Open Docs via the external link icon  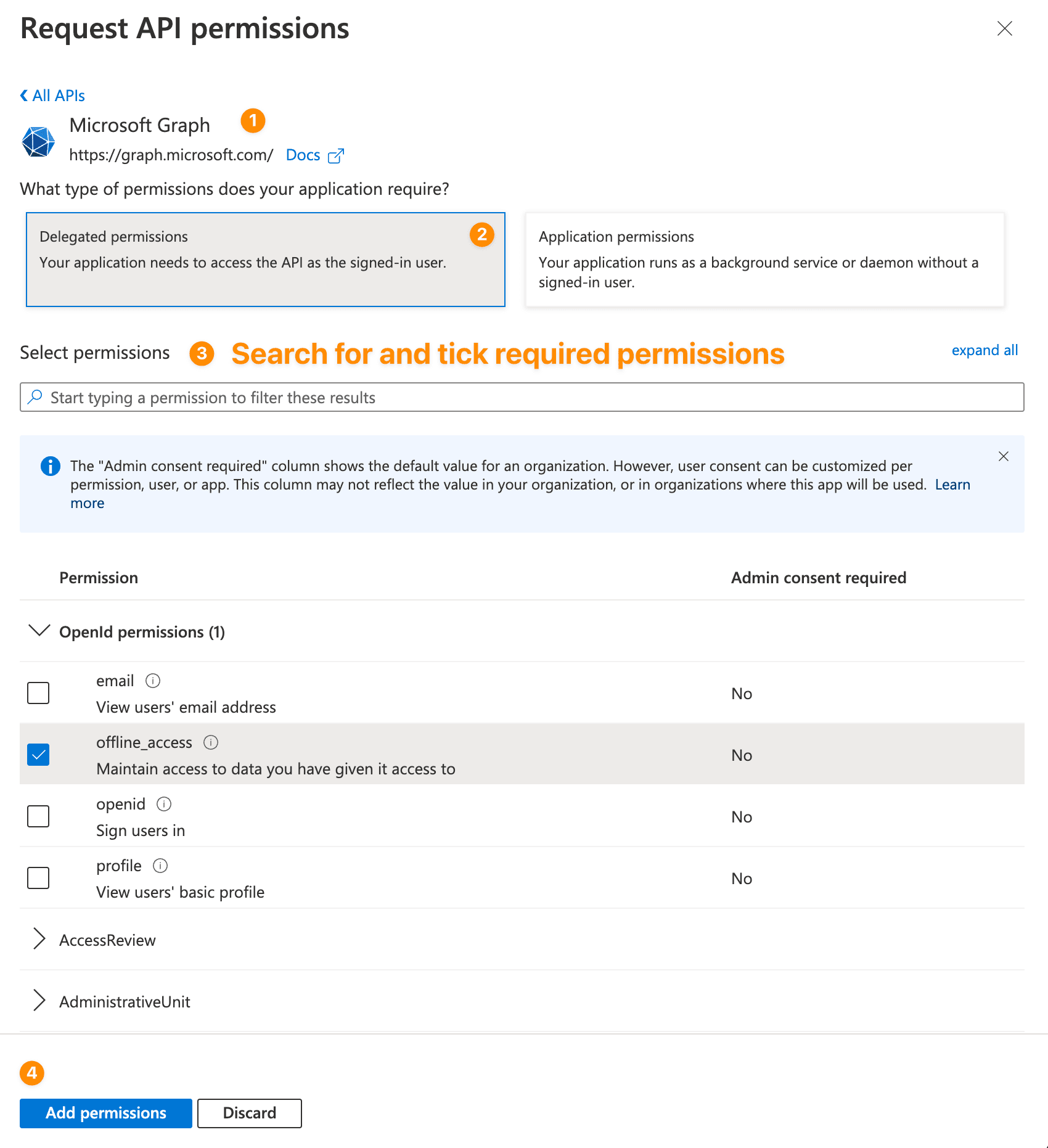pyautogui.click(x=336, y=155)
